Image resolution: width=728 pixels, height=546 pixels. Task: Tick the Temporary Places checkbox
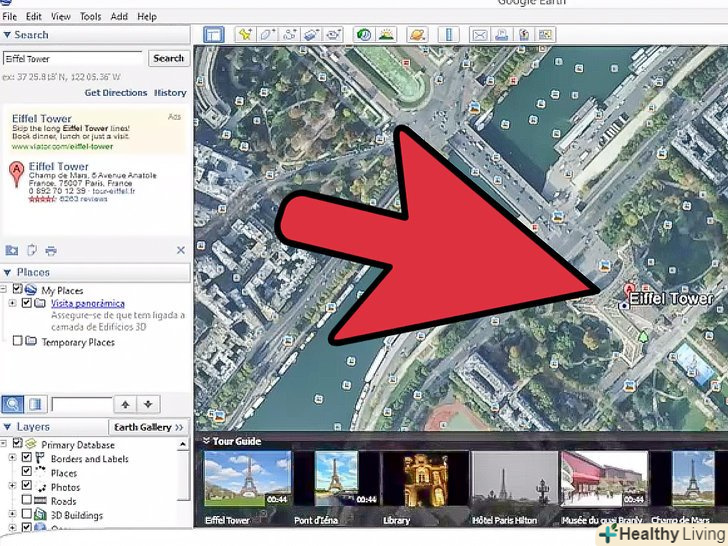point(17,342)
